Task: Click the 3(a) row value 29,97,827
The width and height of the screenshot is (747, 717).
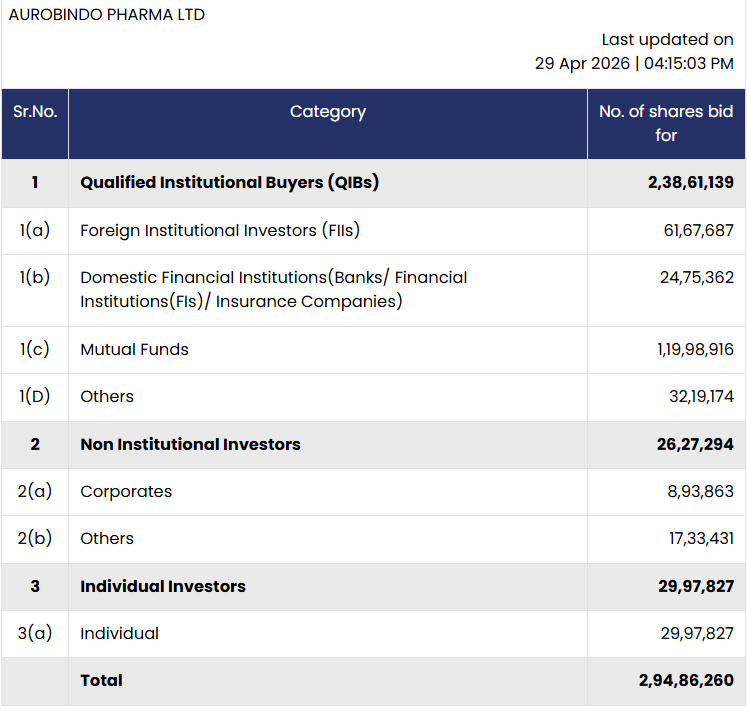Action: pyautogui.click(x=697, y=634)
